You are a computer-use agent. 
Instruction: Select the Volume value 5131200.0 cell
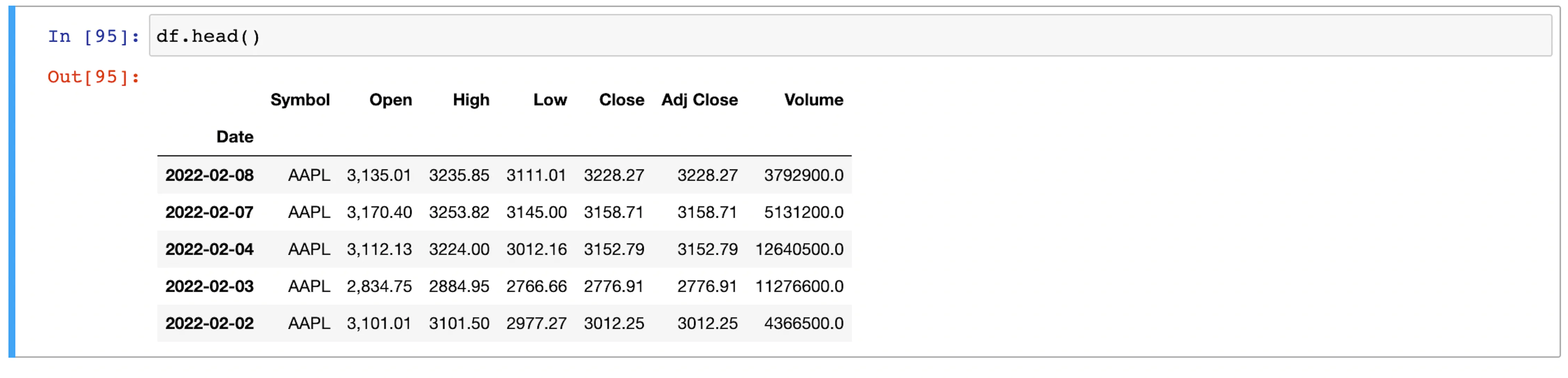pos(804,213)
